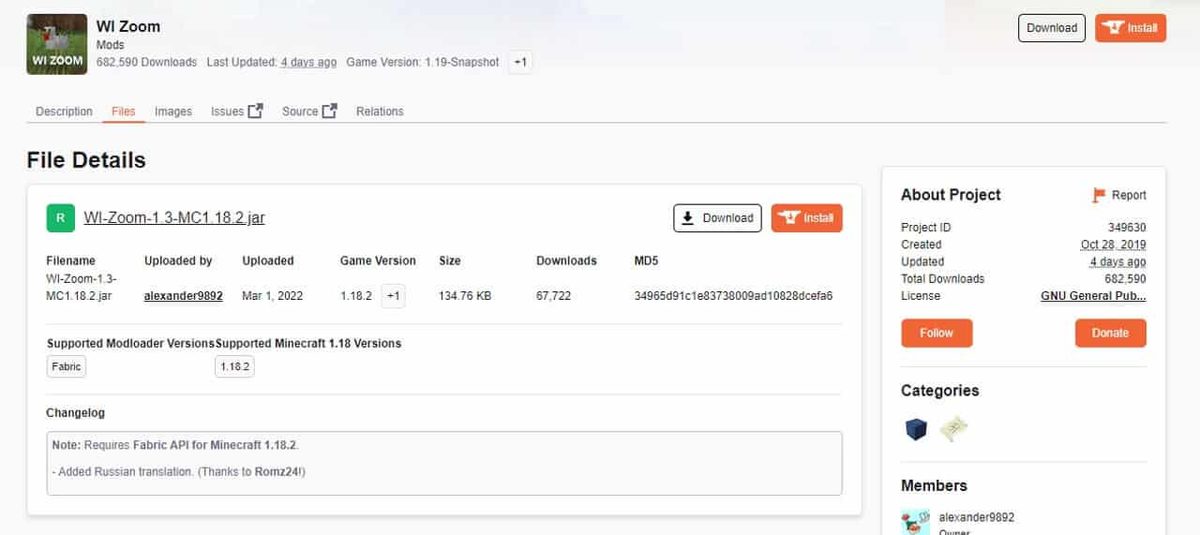
Task: Click the green R release badge icon
Action: tap(60, 218)
